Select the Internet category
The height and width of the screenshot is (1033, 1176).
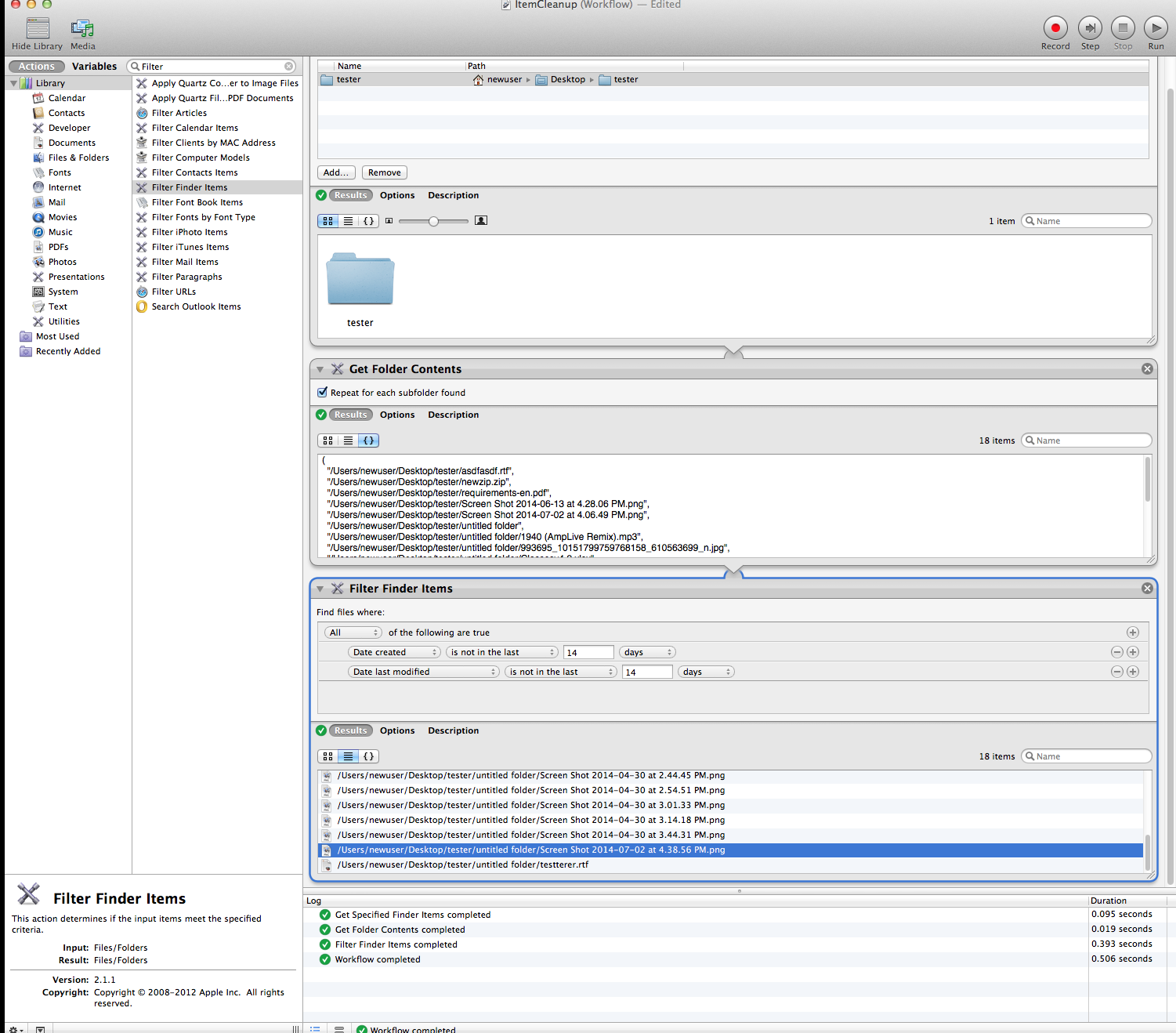[x=64, y=187]
